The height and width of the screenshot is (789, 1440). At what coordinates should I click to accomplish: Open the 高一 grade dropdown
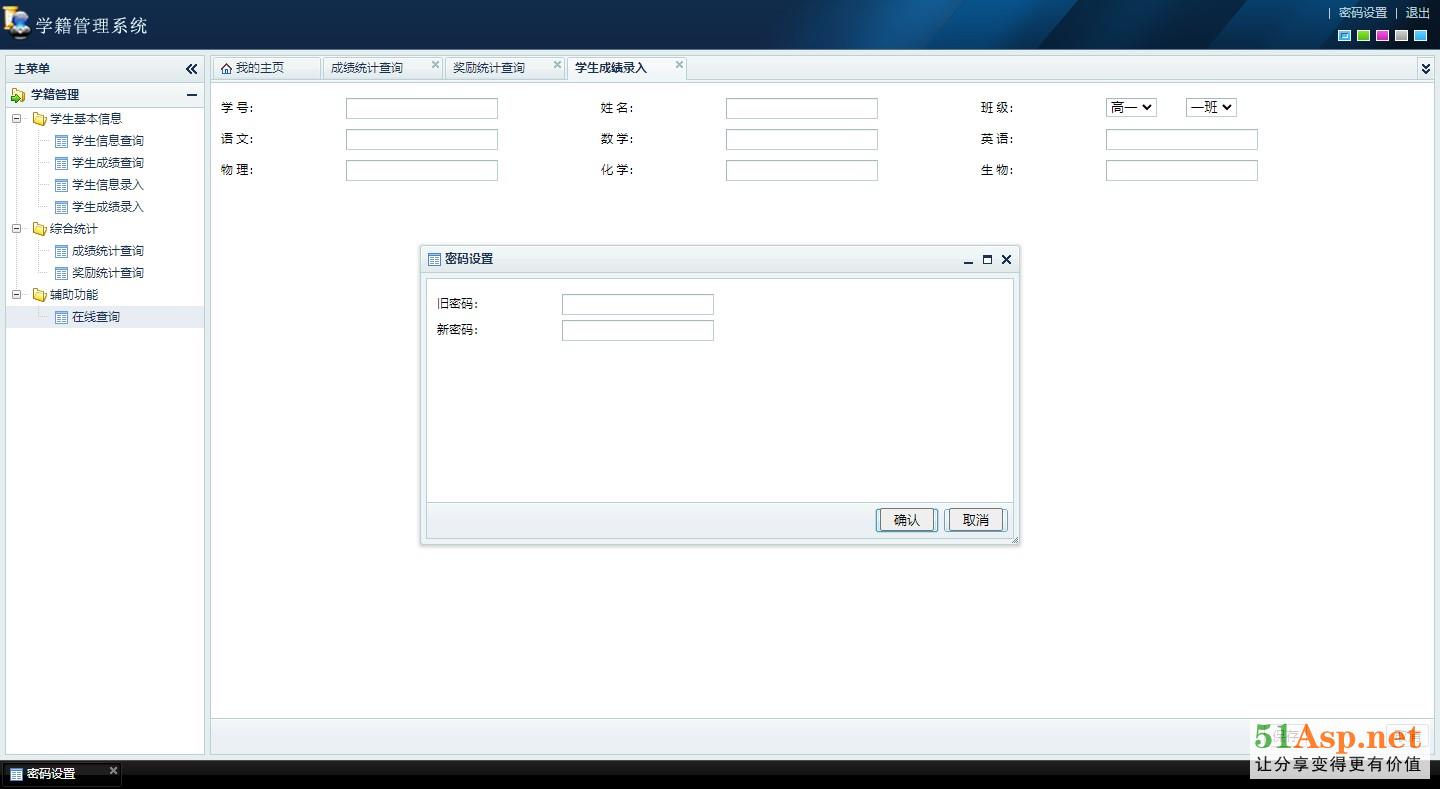[1130, 107]
